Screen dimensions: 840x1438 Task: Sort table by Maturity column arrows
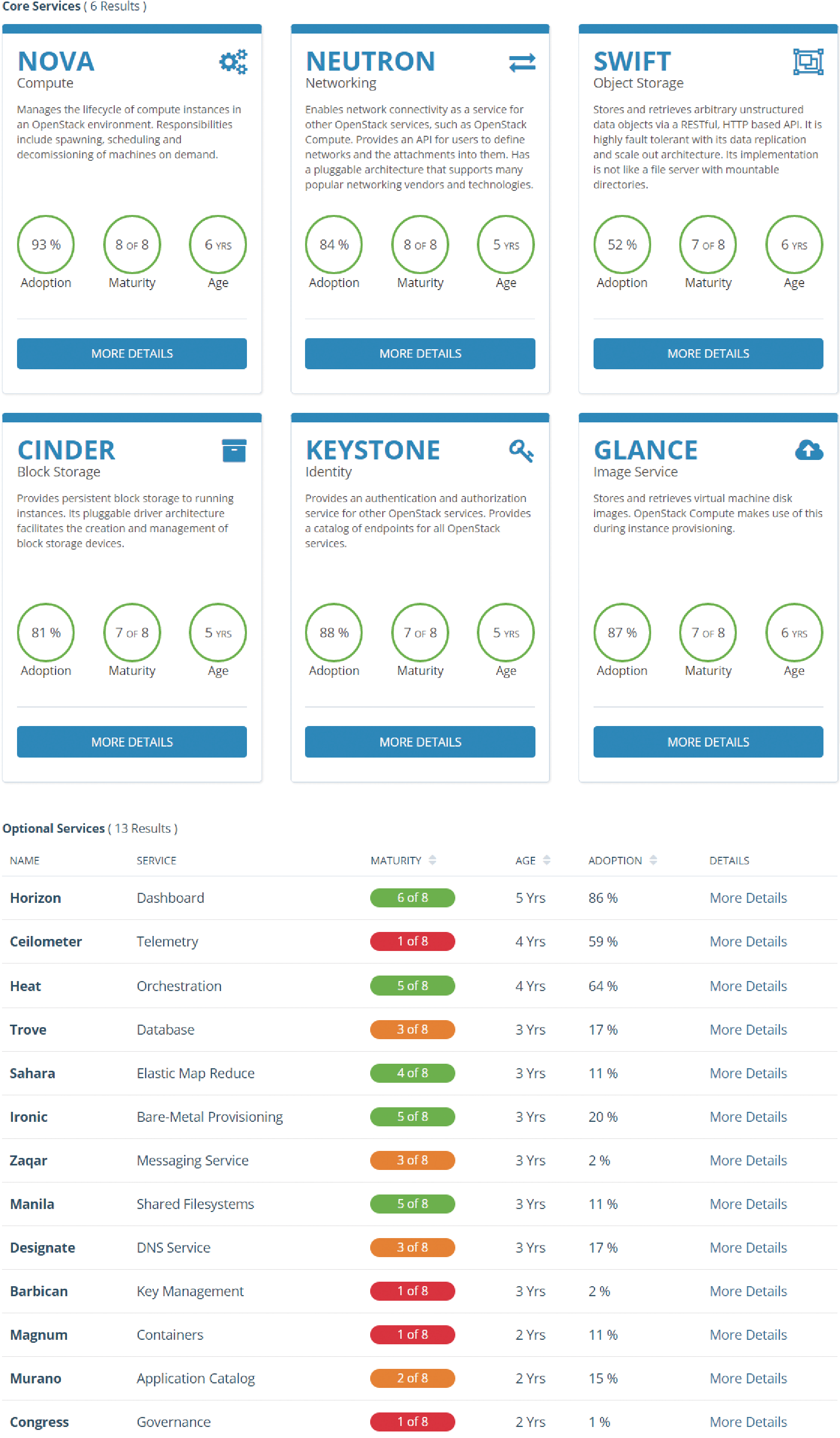pyautogui.click(x=432, y=859)
